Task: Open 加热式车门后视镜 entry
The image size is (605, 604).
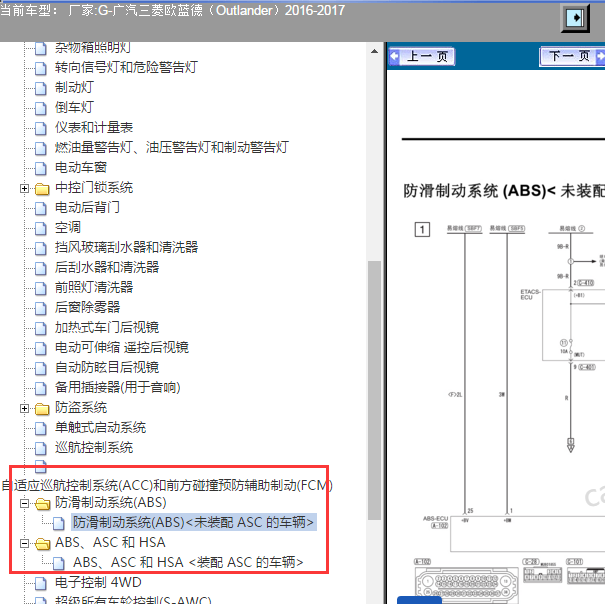Action: (x=107, y=328)
